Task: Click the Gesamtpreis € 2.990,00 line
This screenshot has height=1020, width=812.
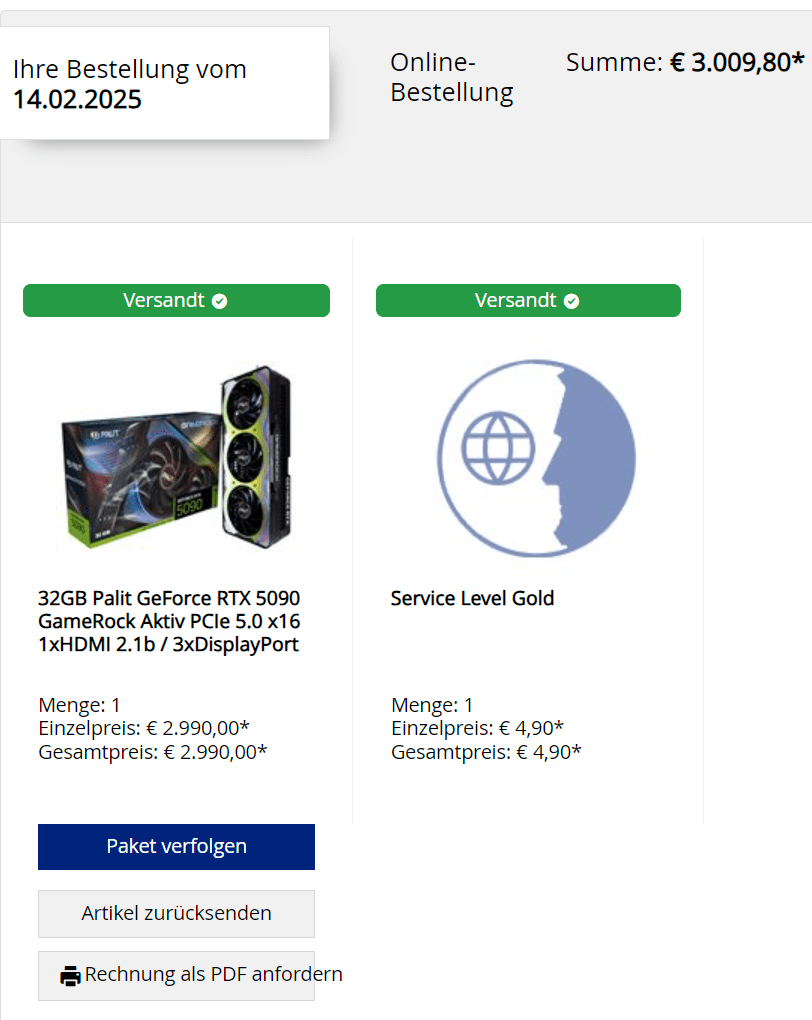Action: (152, 752)
